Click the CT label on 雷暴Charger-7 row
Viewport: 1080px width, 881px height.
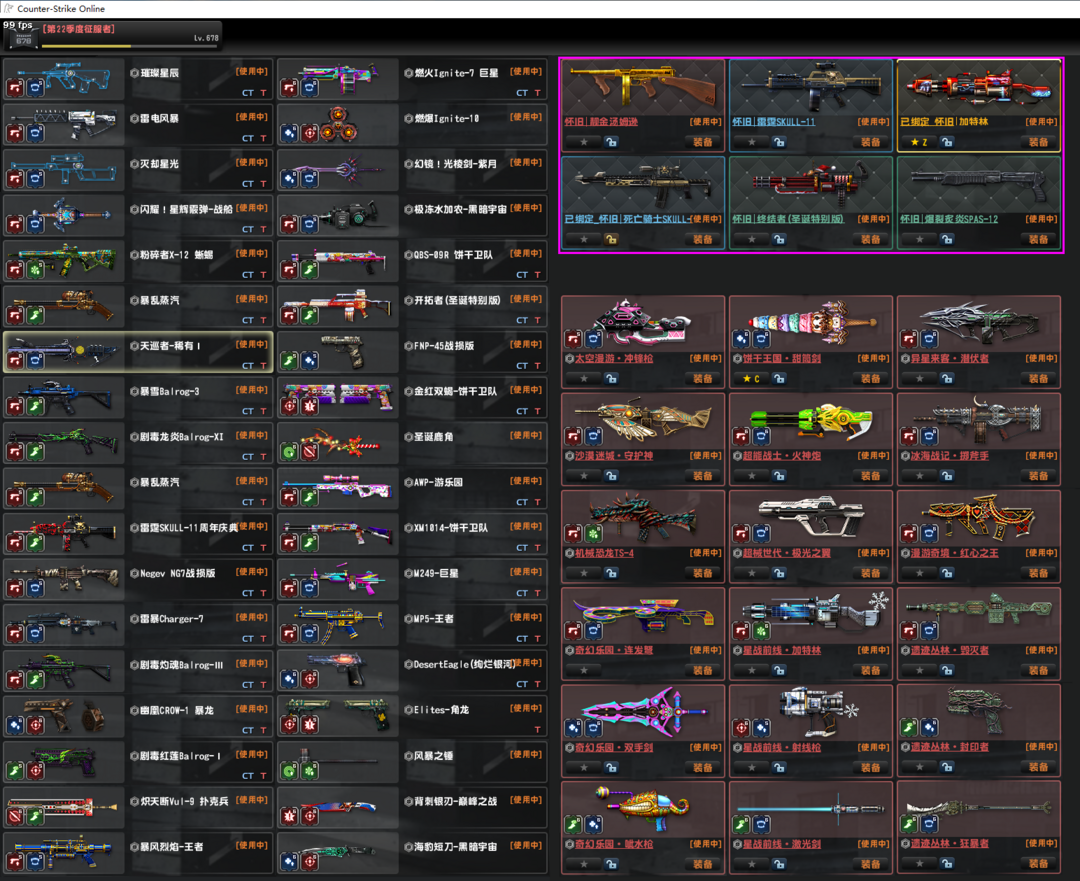point(248,639)
